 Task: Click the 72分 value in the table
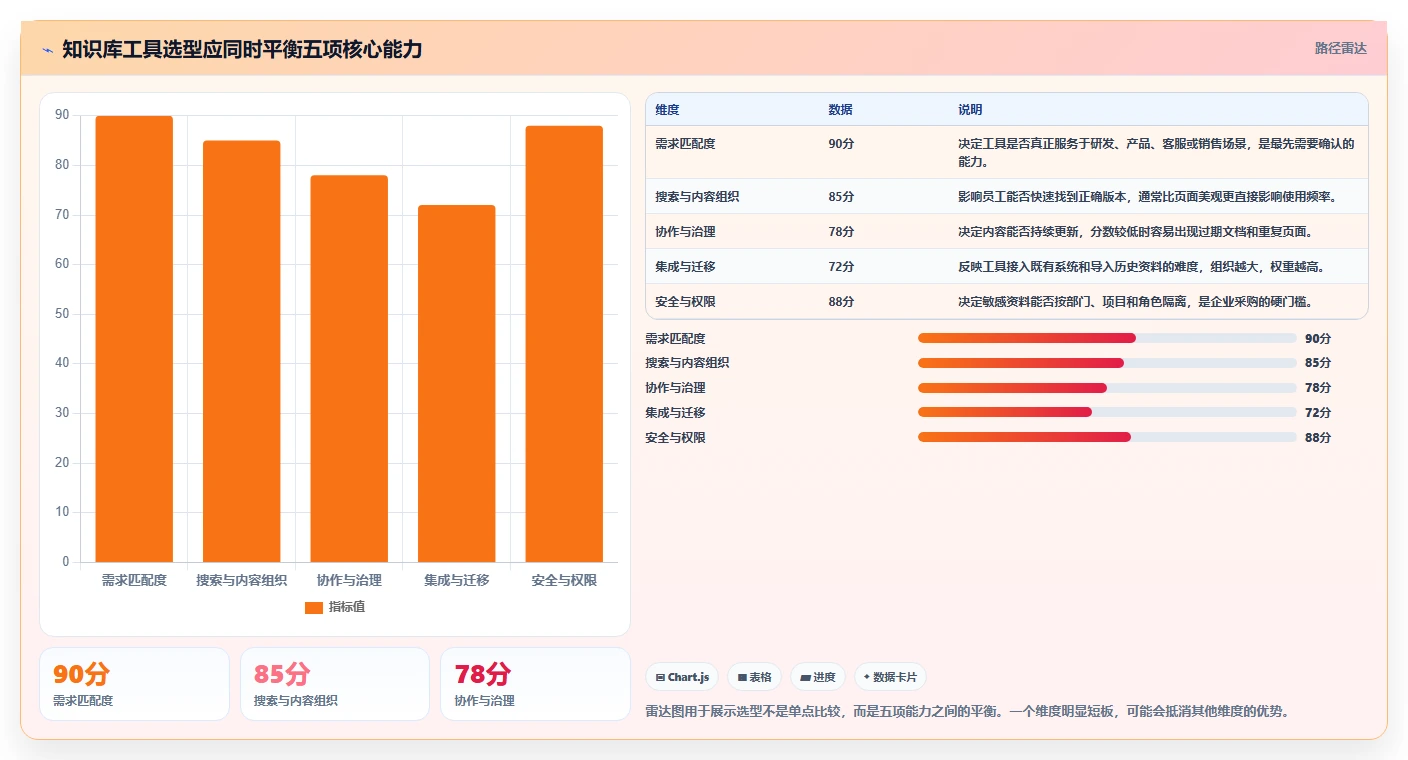[x=841, y=267]
